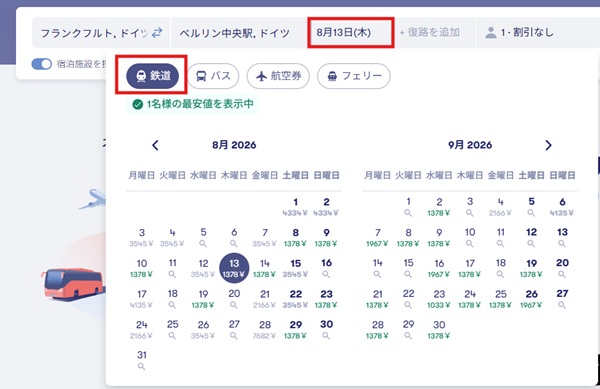Screen dimensions: 600x389
Task: Toggle the 宿泊施設 accommodation switch
Action: coord(41,64)
